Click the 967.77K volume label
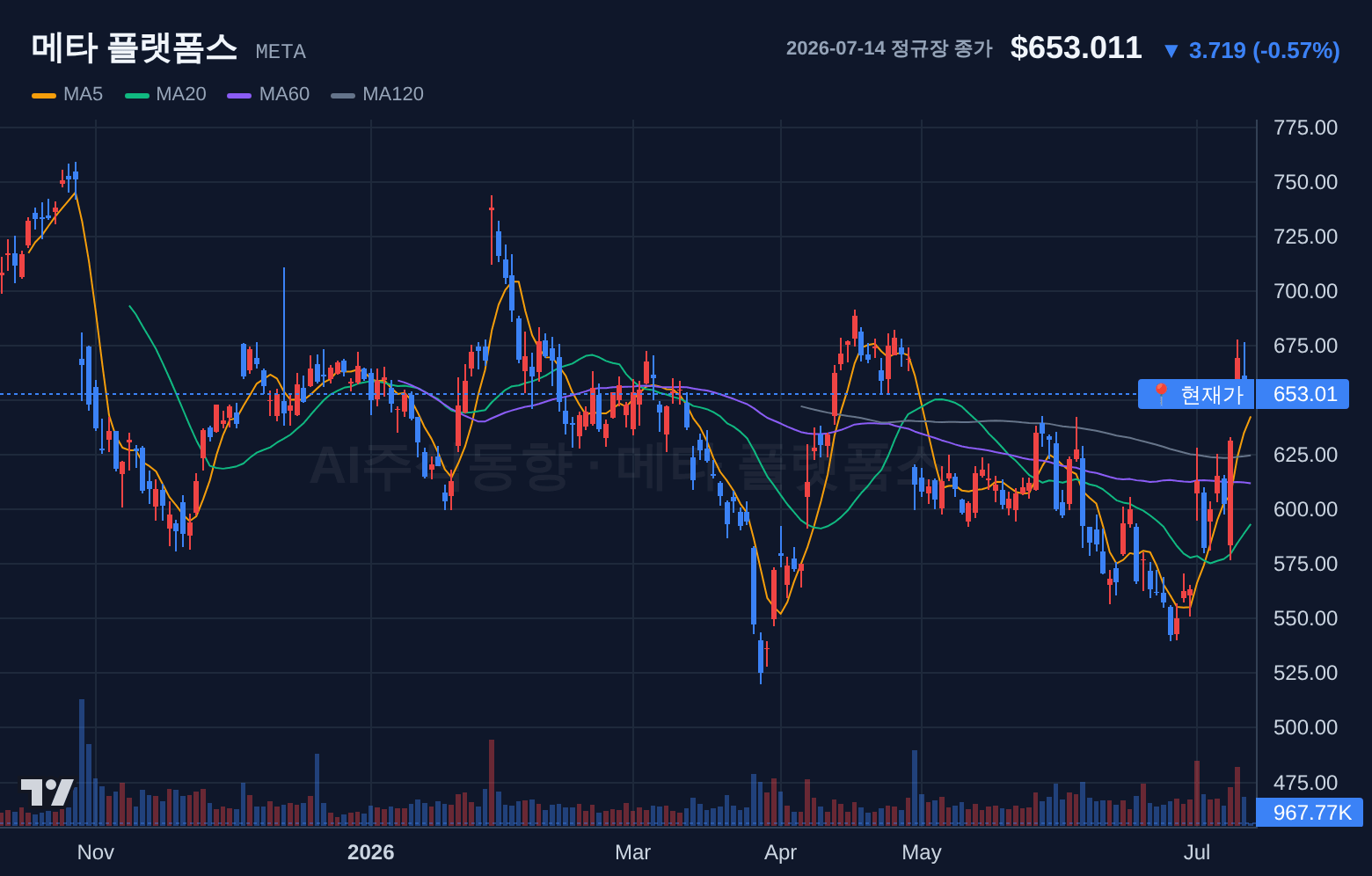Screen dimensions: 1372x876 click(1311, 812)
